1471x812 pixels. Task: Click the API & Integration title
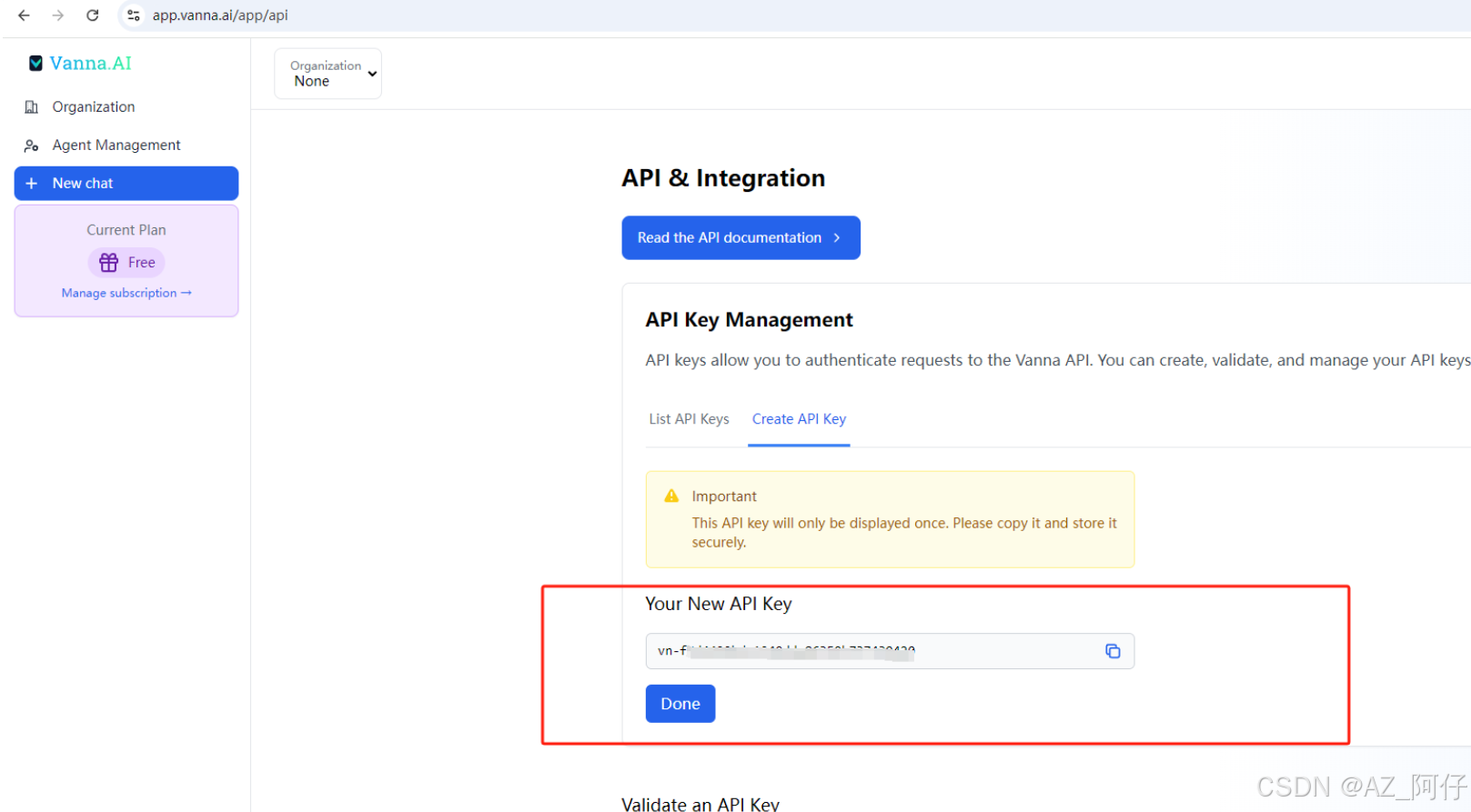(x=723, y=178)
